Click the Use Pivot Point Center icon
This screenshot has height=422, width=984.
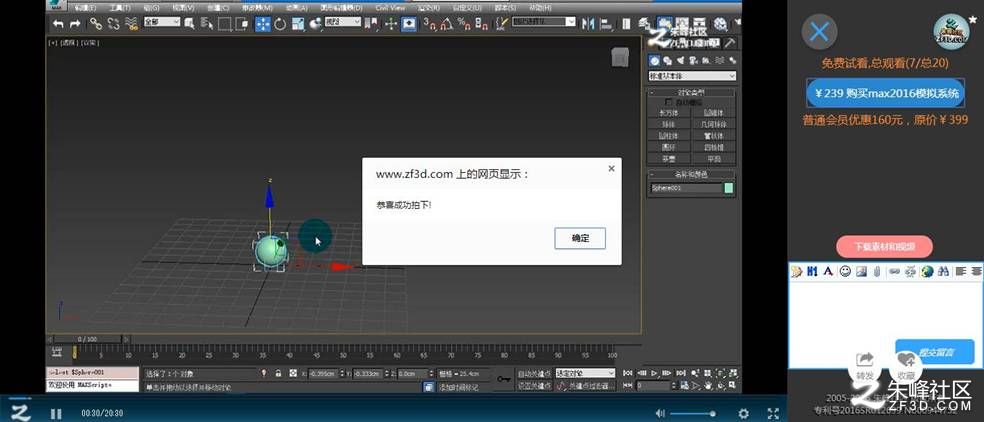coord(372,24)
